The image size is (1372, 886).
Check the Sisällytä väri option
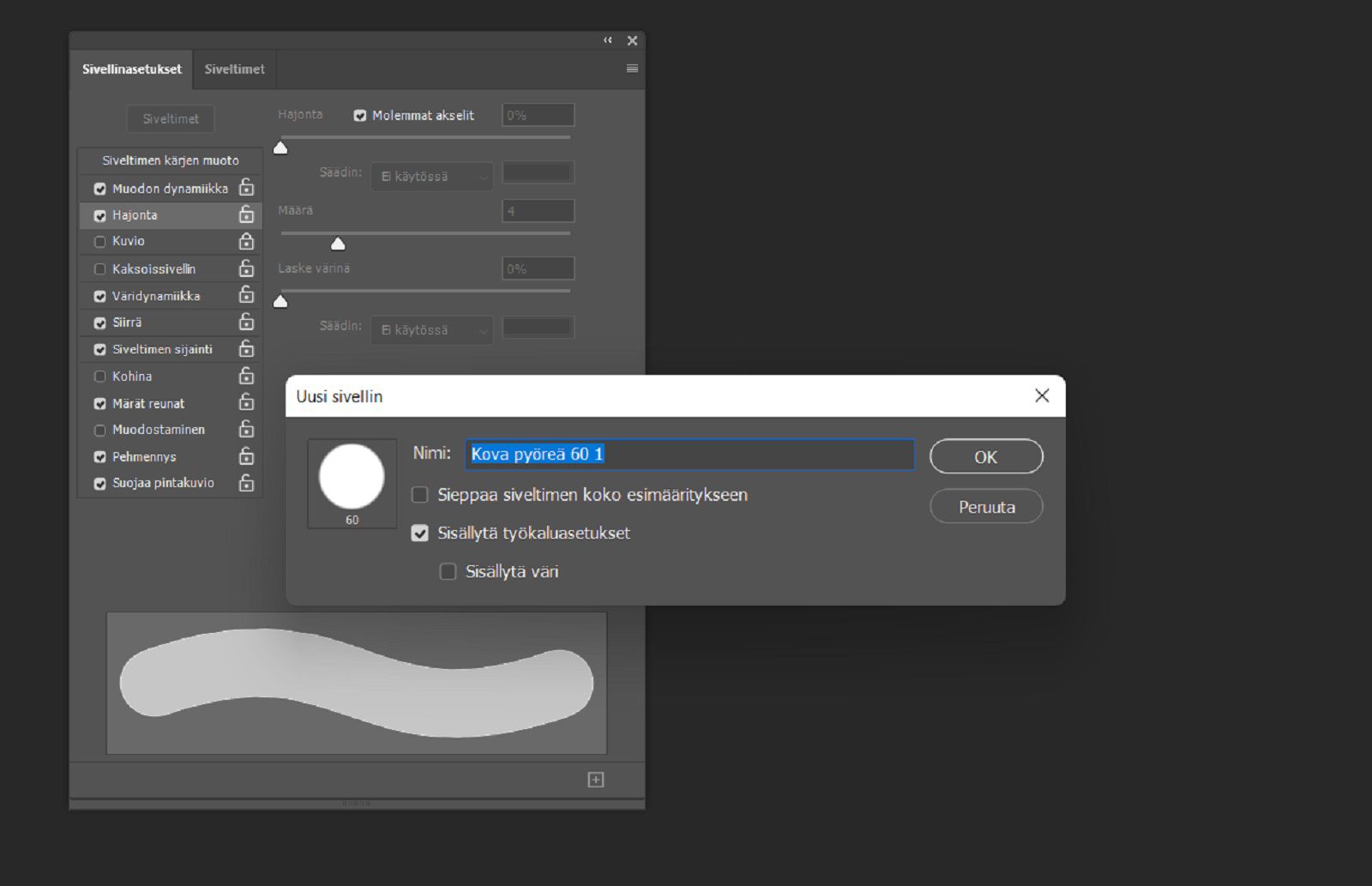(x=448, y=571)
